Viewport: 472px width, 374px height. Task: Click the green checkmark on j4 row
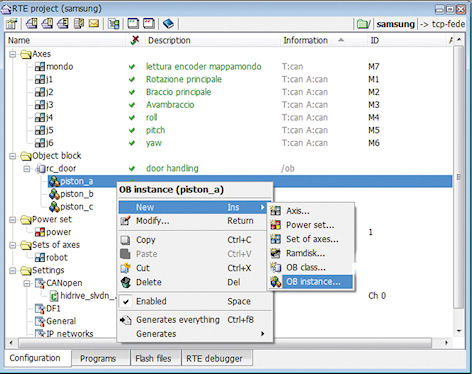[x=132, y=117]
